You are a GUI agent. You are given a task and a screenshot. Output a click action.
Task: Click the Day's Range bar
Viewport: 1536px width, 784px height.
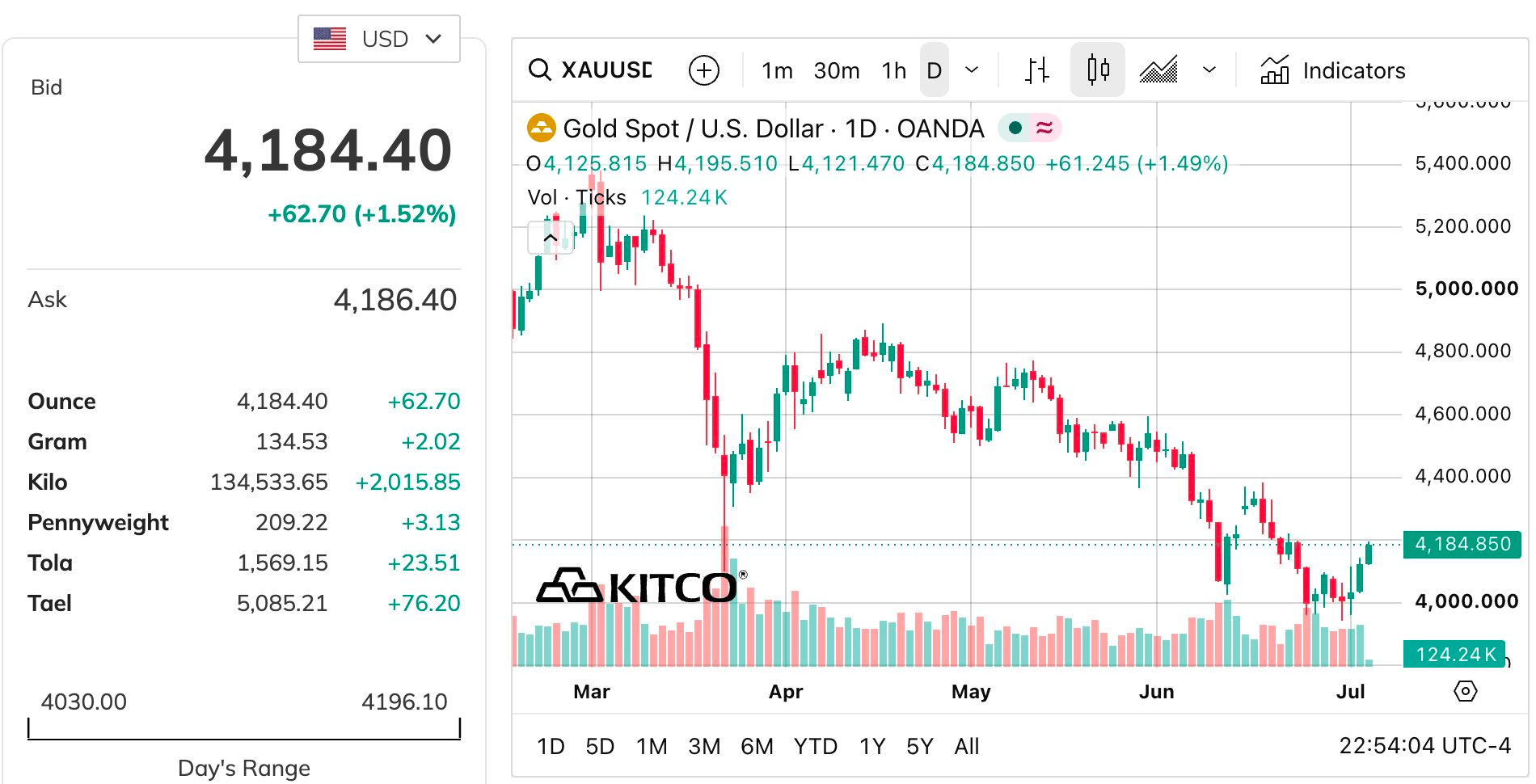[244, 729]
